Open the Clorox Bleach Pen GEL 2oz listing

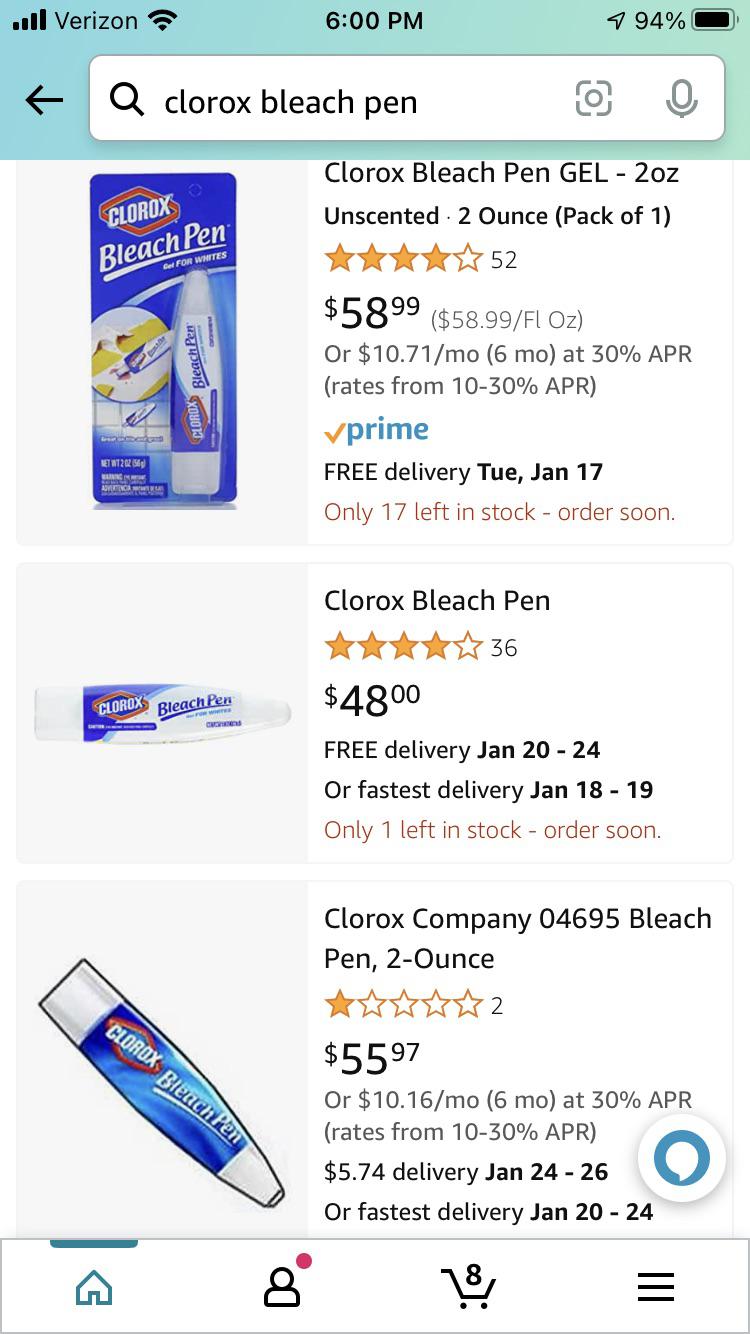(x=502, y=172)
